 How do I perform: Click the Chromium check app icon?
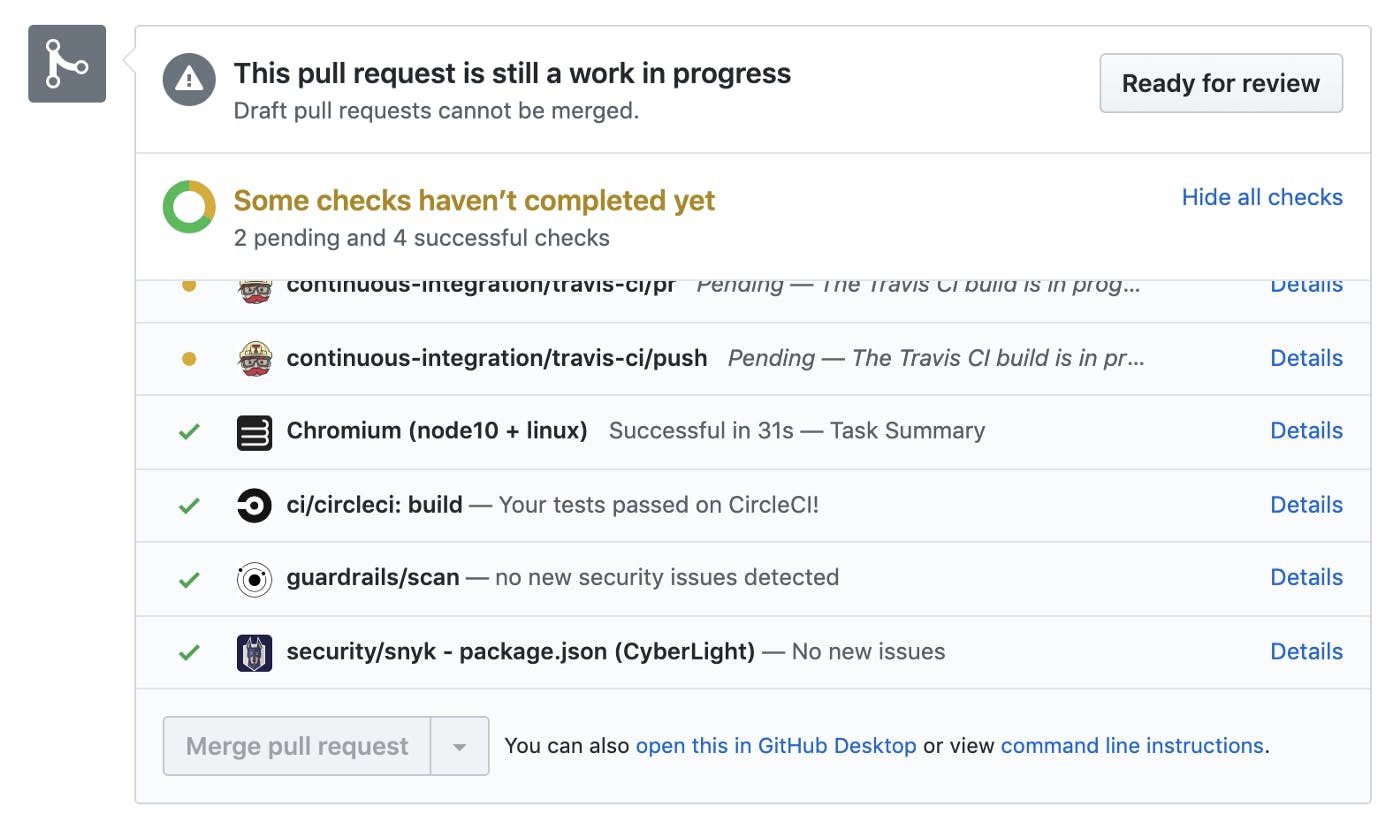(254, 432)
